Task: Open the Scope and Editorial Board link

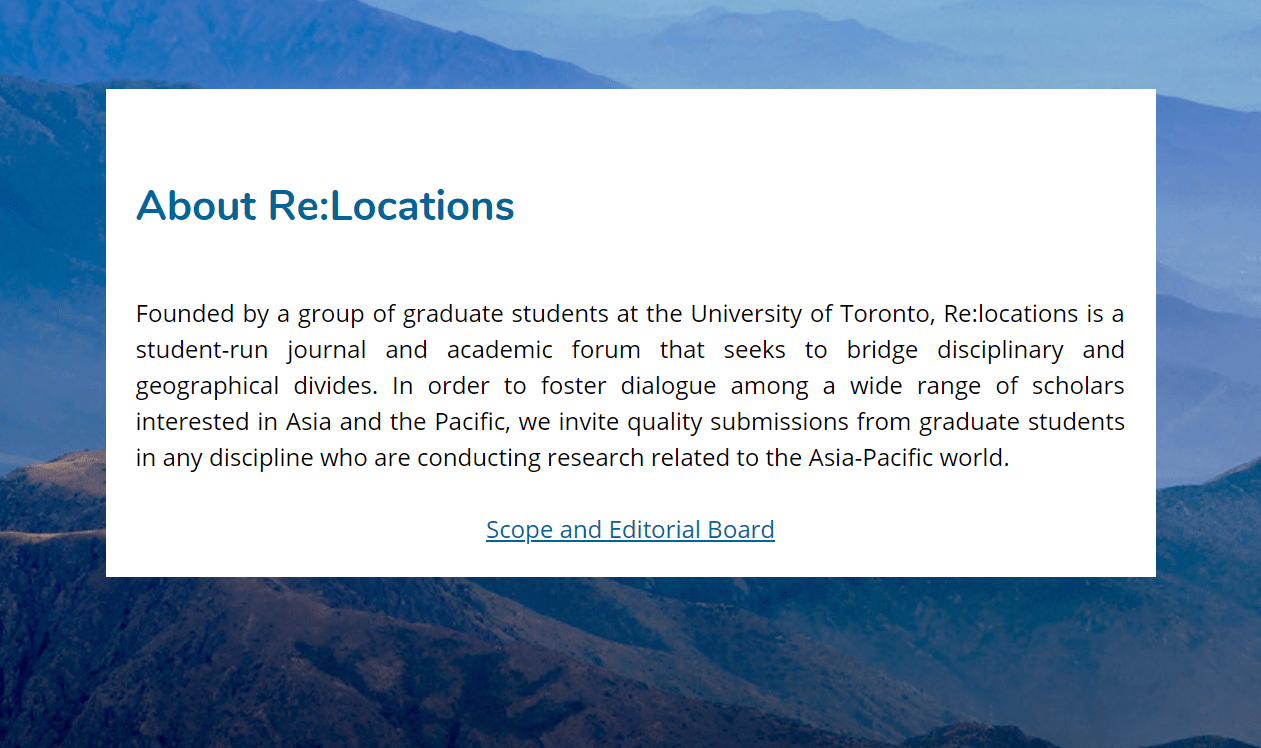Action: [x=630, y=530]
